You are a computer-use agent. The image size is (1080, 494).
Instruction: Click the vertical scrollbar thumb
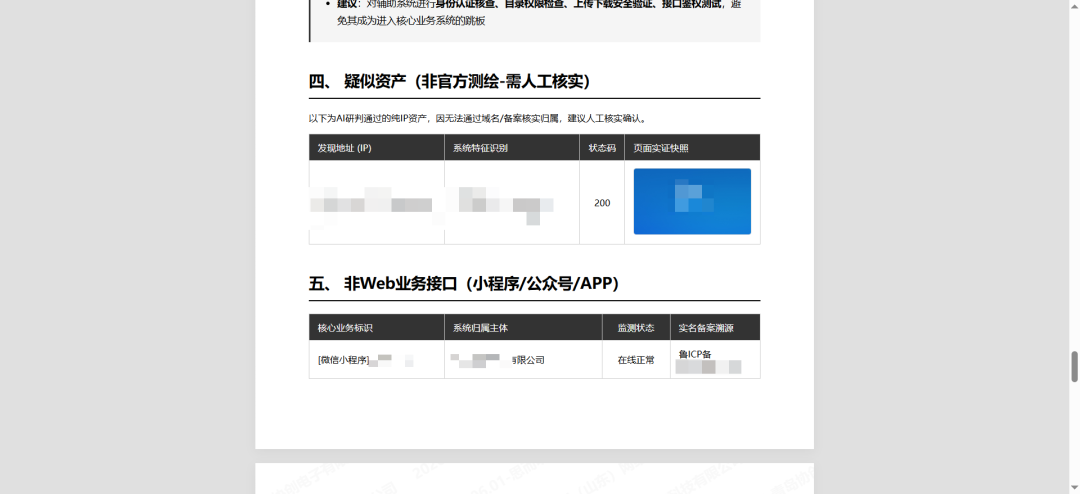click(x=1074, y=366)
